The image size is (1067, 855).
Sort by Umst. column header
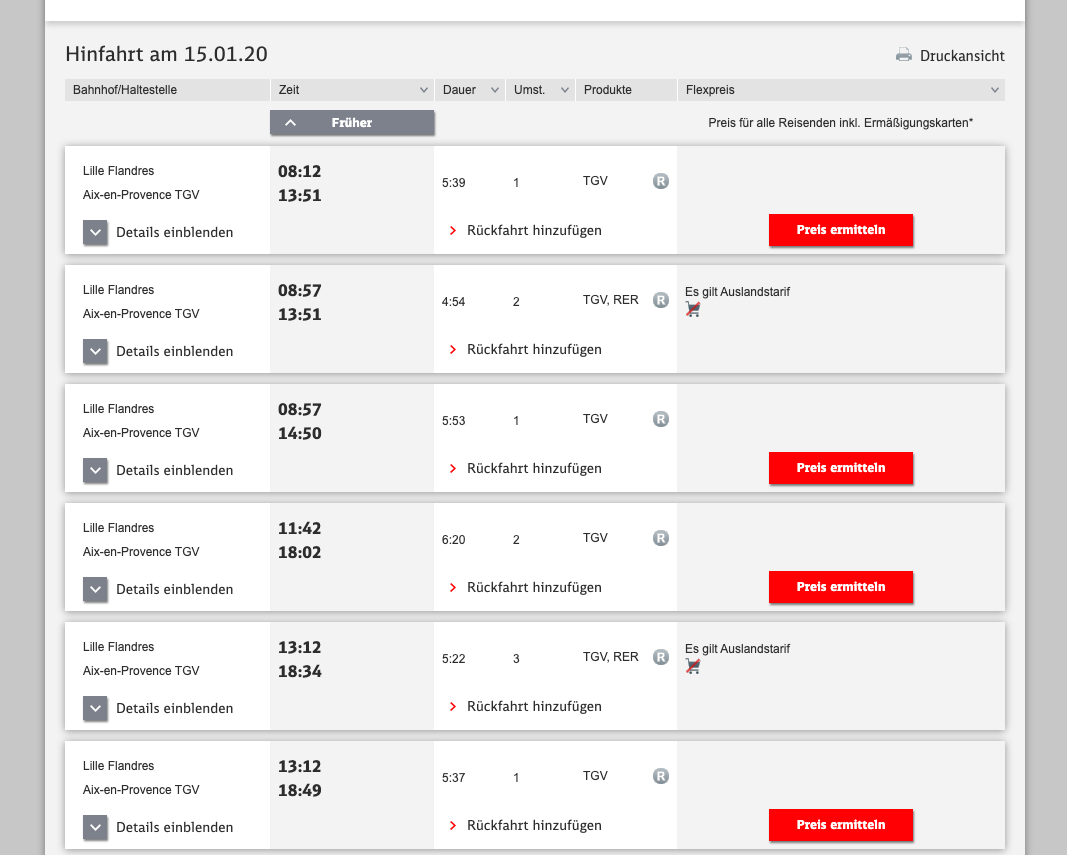pyautogui.click(x=540, y=90)
